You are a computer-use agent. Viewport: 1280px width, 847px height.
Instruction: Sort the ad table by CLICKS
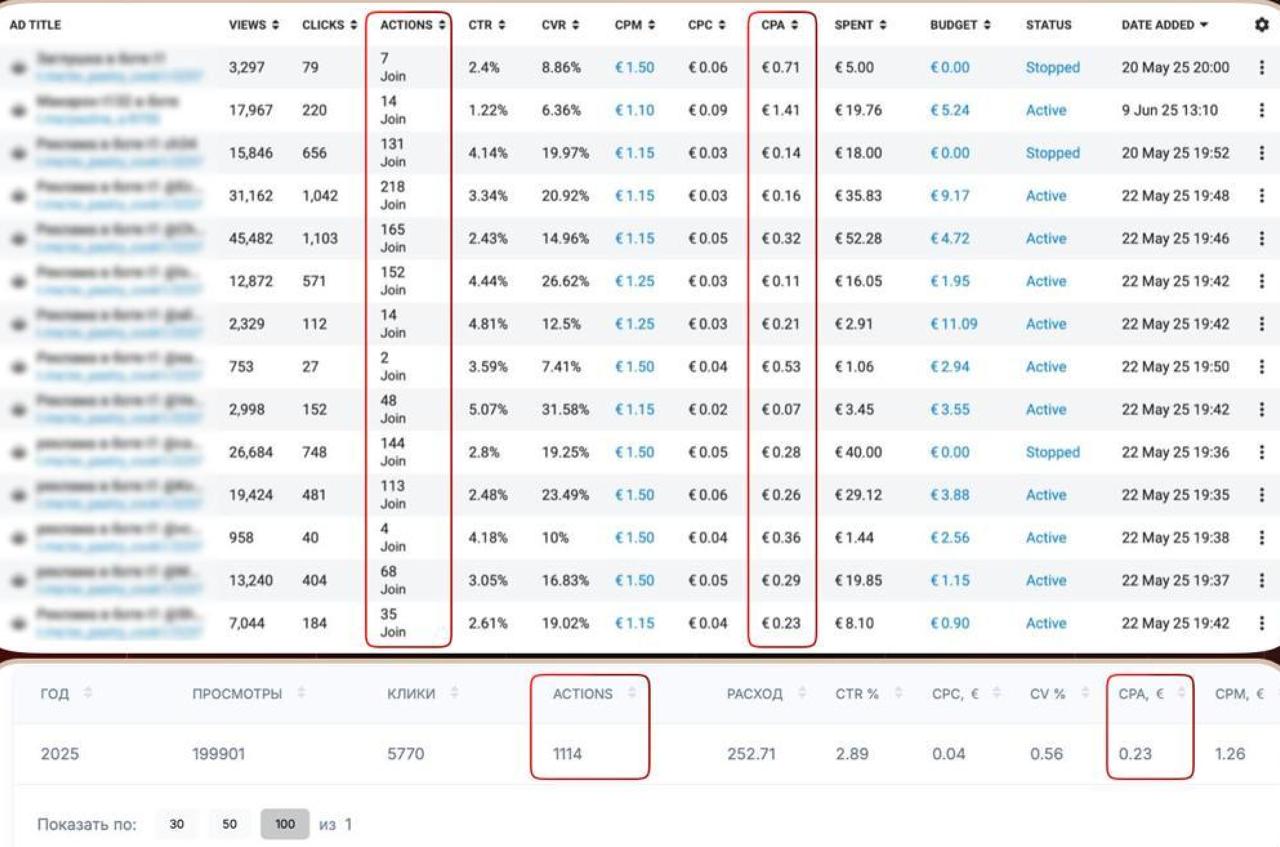pyautogui.click(x=329, y=24)
